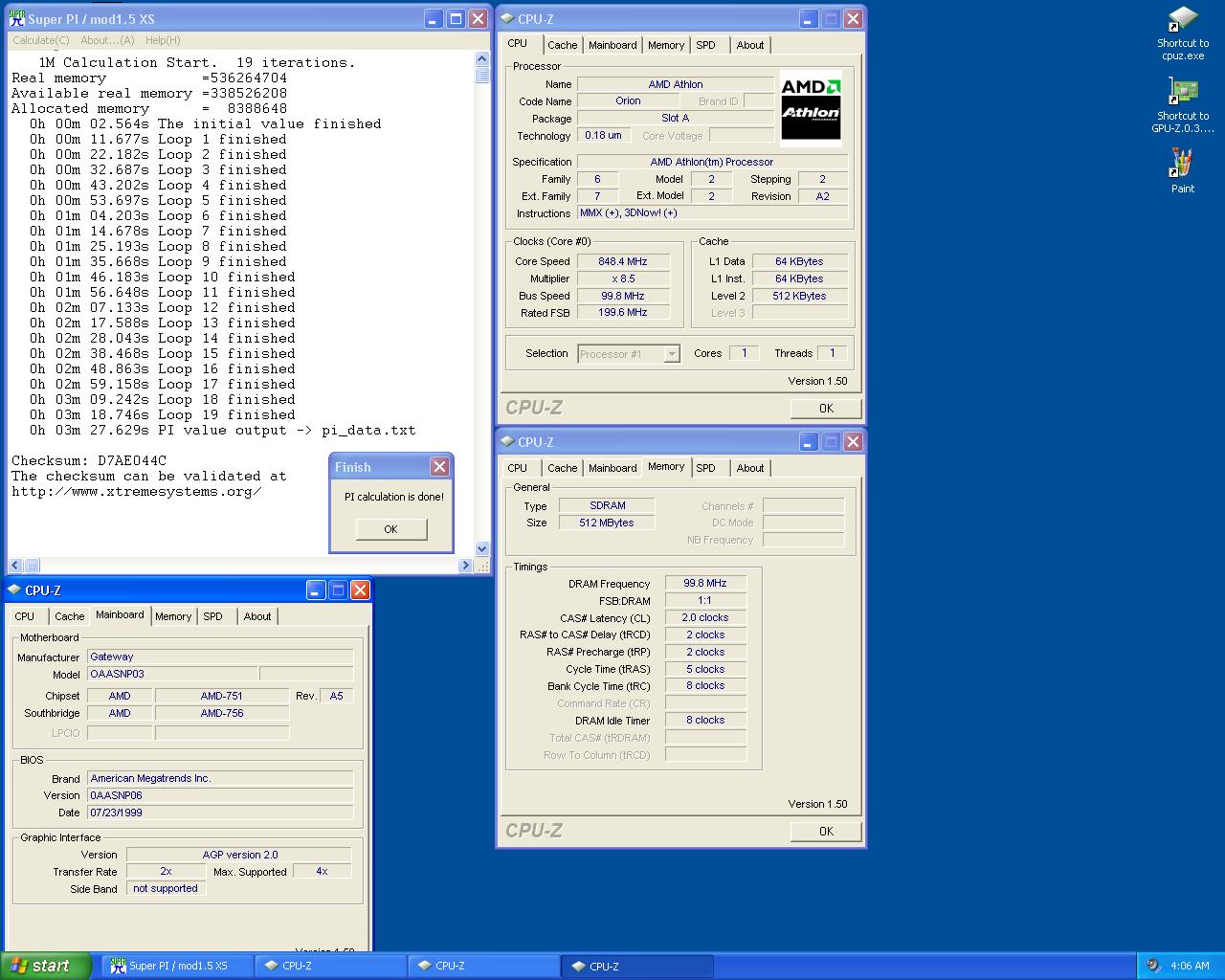Close the CPU-Z Memory window

tap(854, 441)
